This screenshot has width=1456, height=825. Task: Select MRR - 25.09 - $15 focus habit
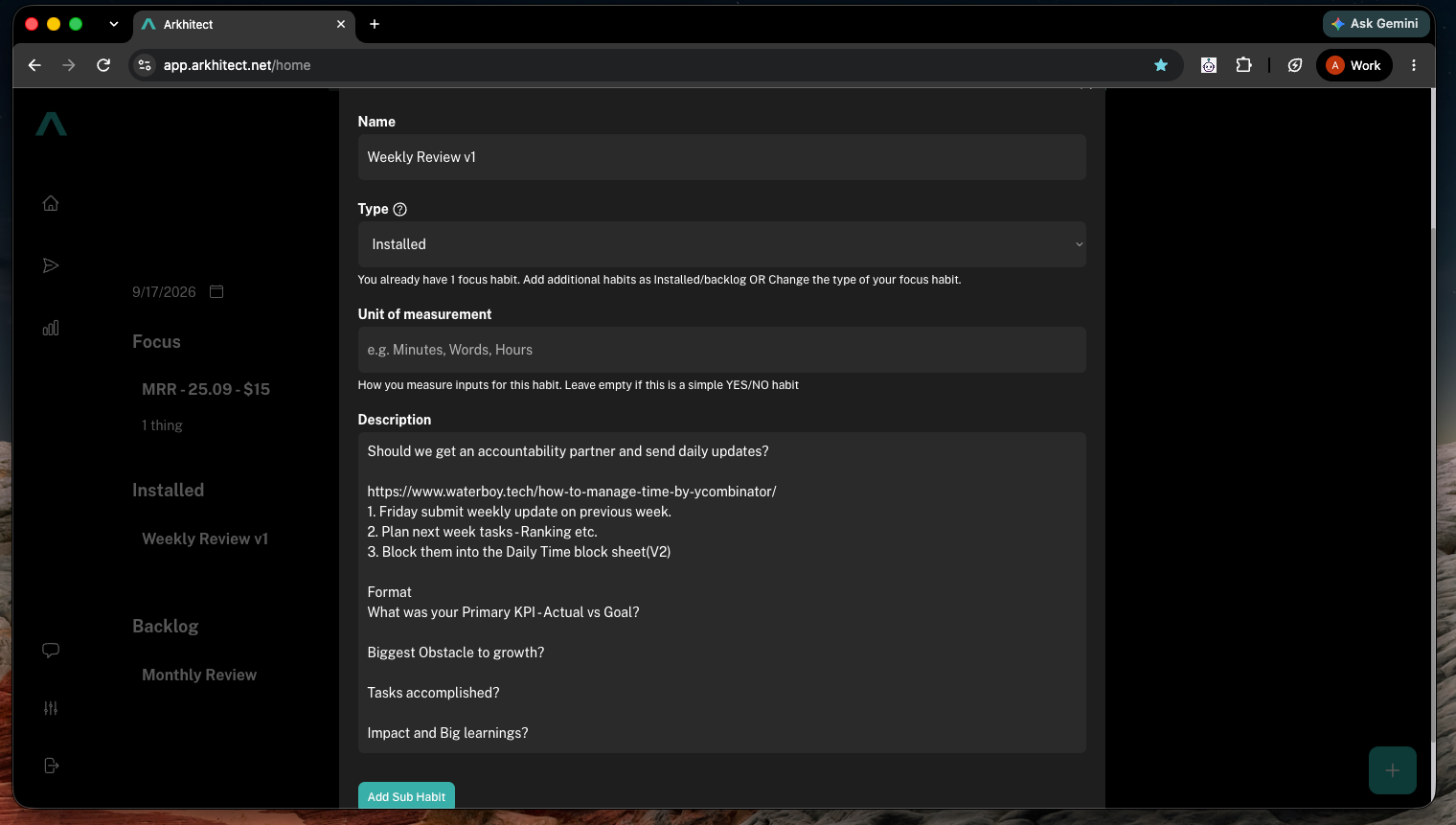206,389
